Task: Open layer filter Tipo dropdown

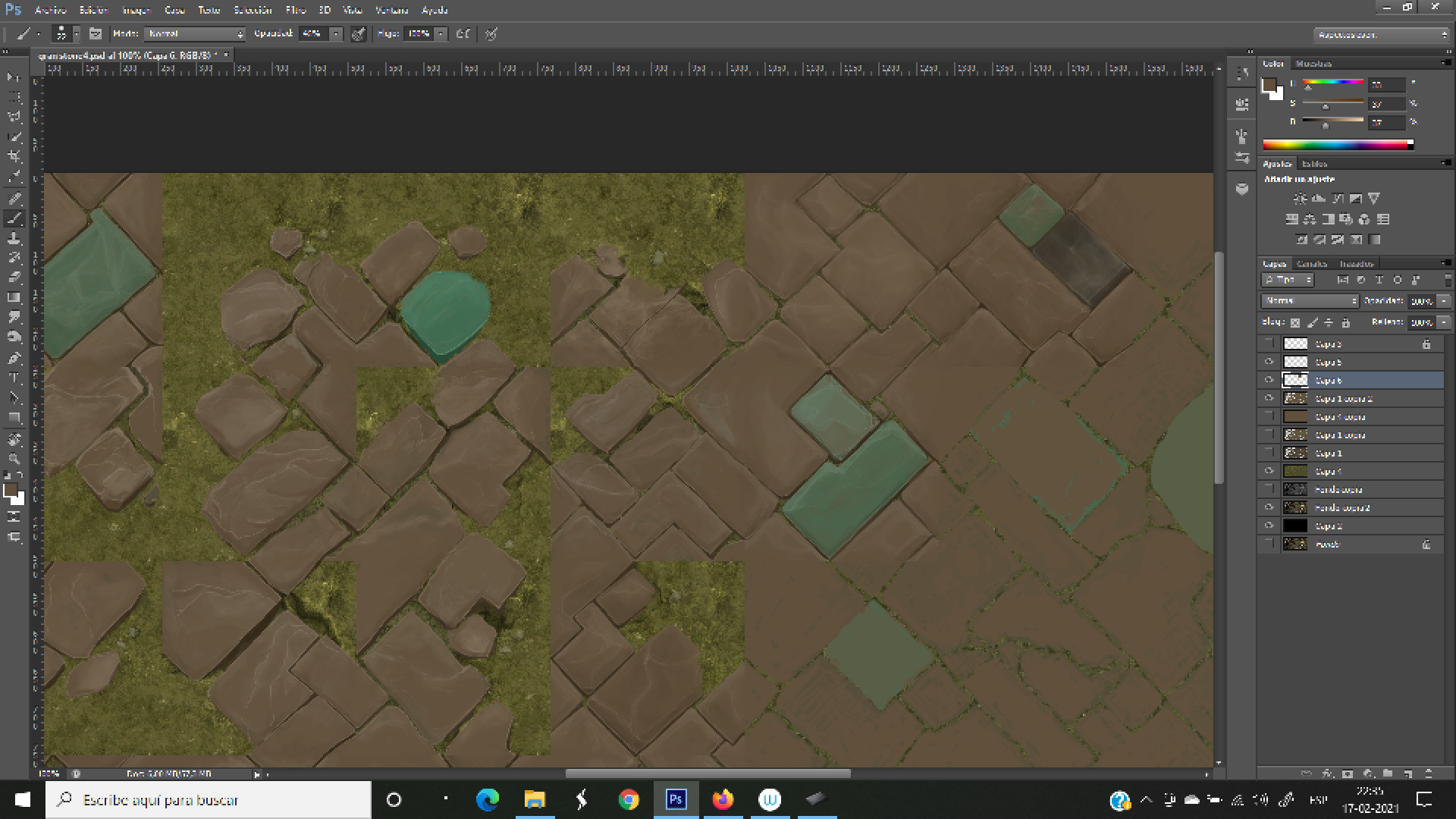Action: tap(1288, 280)
